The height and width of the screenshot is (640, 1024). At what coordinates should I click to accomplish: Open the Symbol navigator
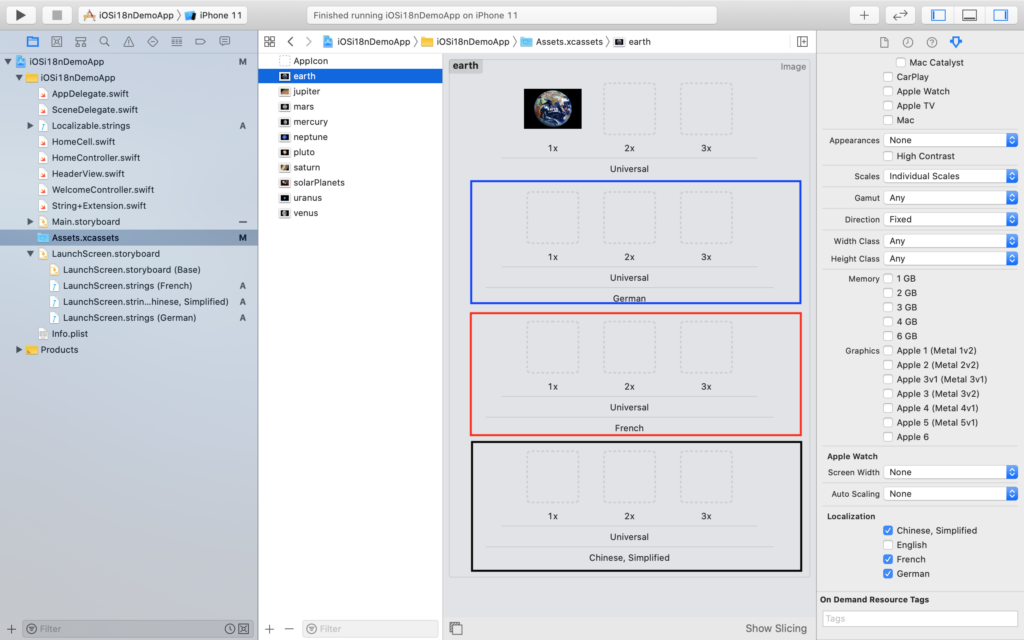pyautogui.click(x=80, y=41)
